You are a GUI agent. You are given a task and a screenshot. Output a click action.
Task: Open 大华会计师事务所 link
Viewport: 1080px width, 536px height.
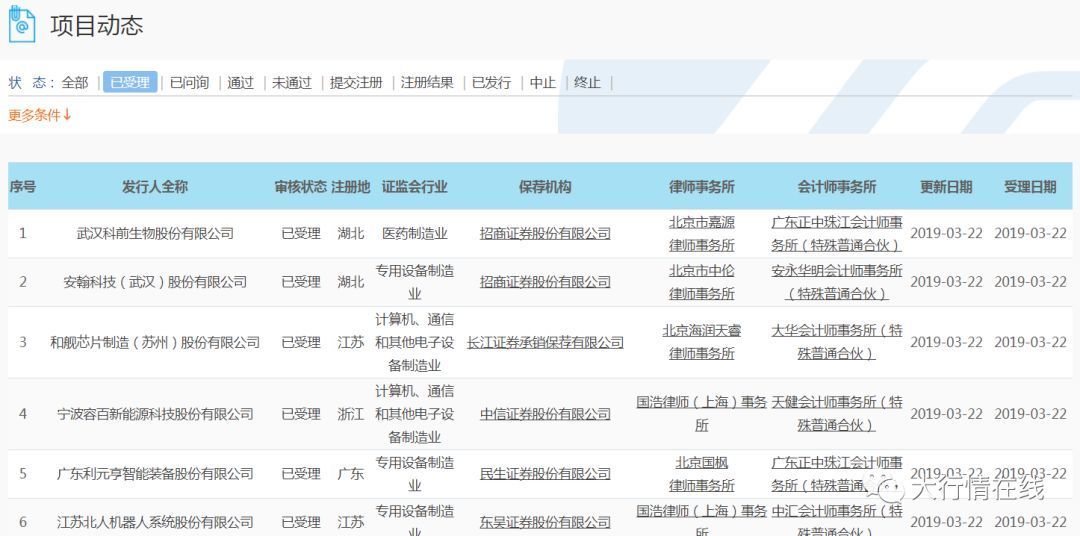pyautogui.click(x=837, y=342)
